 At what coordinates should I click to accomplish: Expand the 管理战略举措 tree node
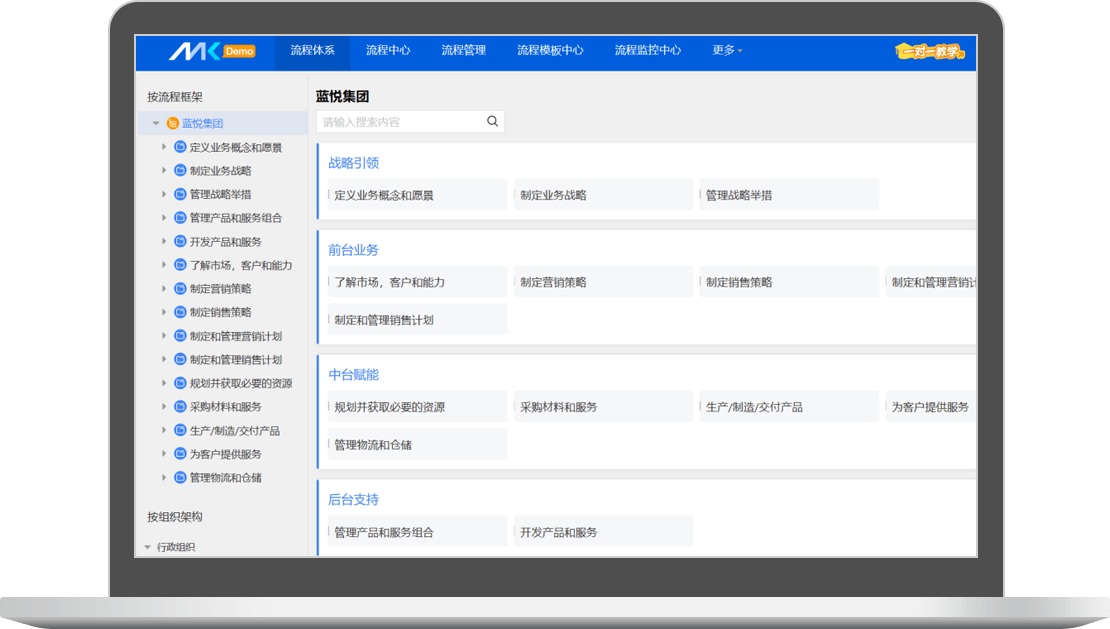coord(164,195)
